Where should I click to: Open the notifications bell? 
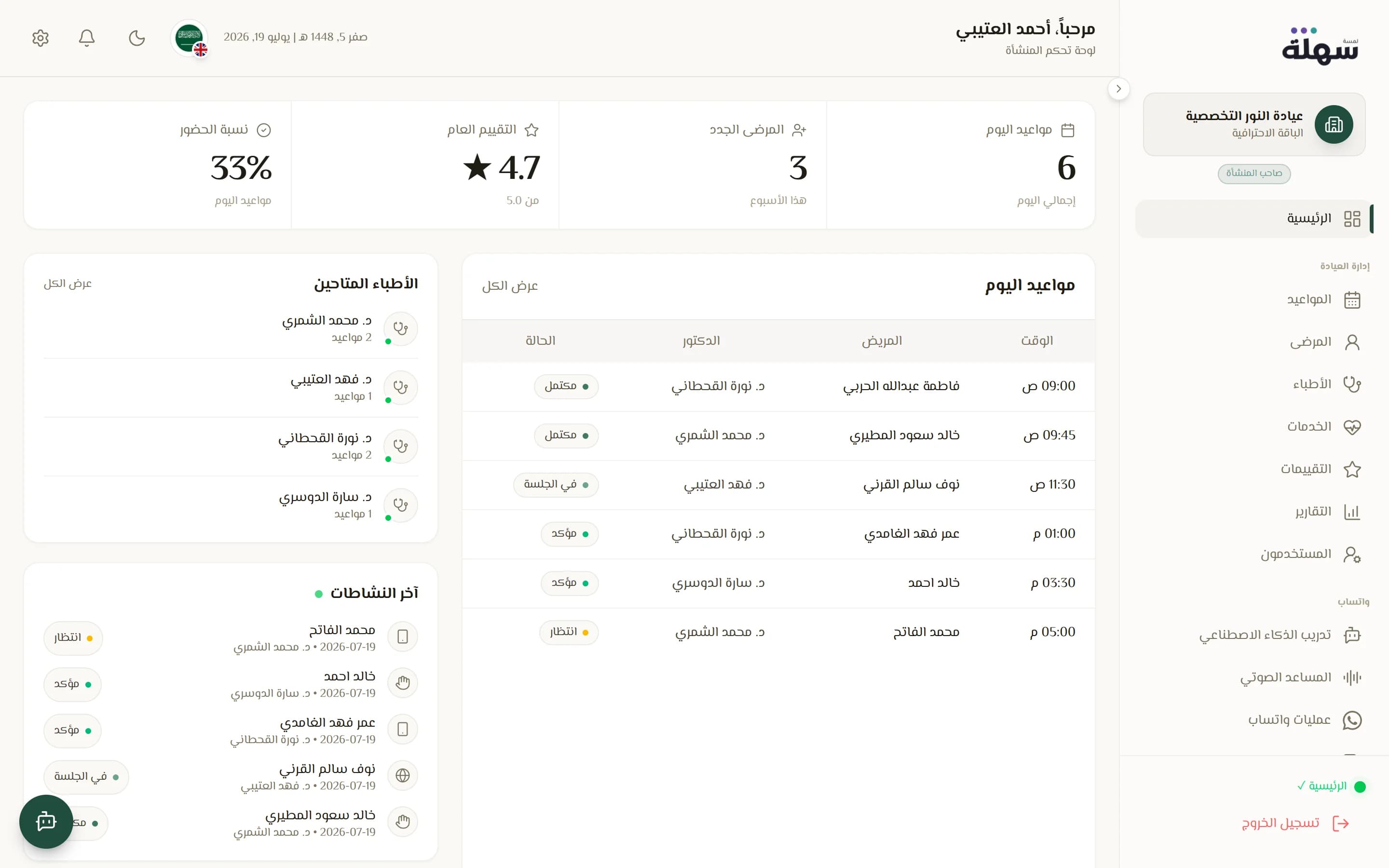pyautogui.click(x=87, y=38)
